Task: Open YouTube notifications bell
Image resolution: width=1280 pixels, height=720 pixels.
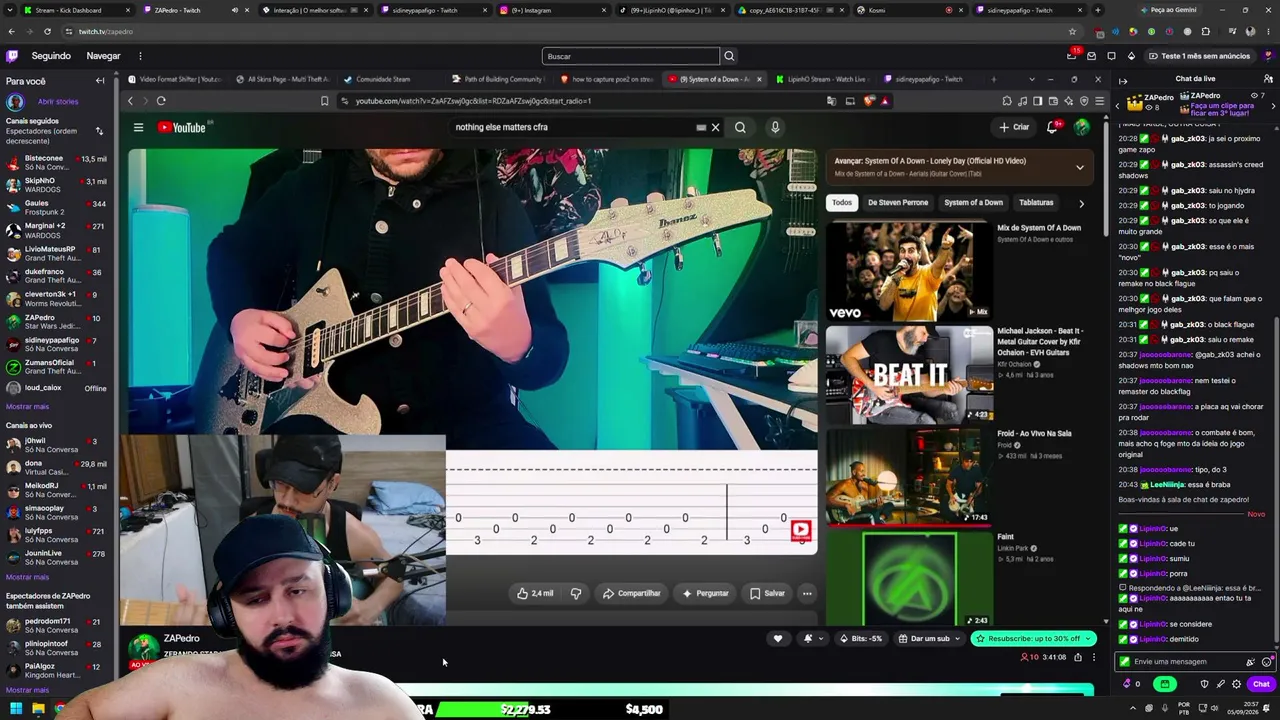Action: [1052, 127]
